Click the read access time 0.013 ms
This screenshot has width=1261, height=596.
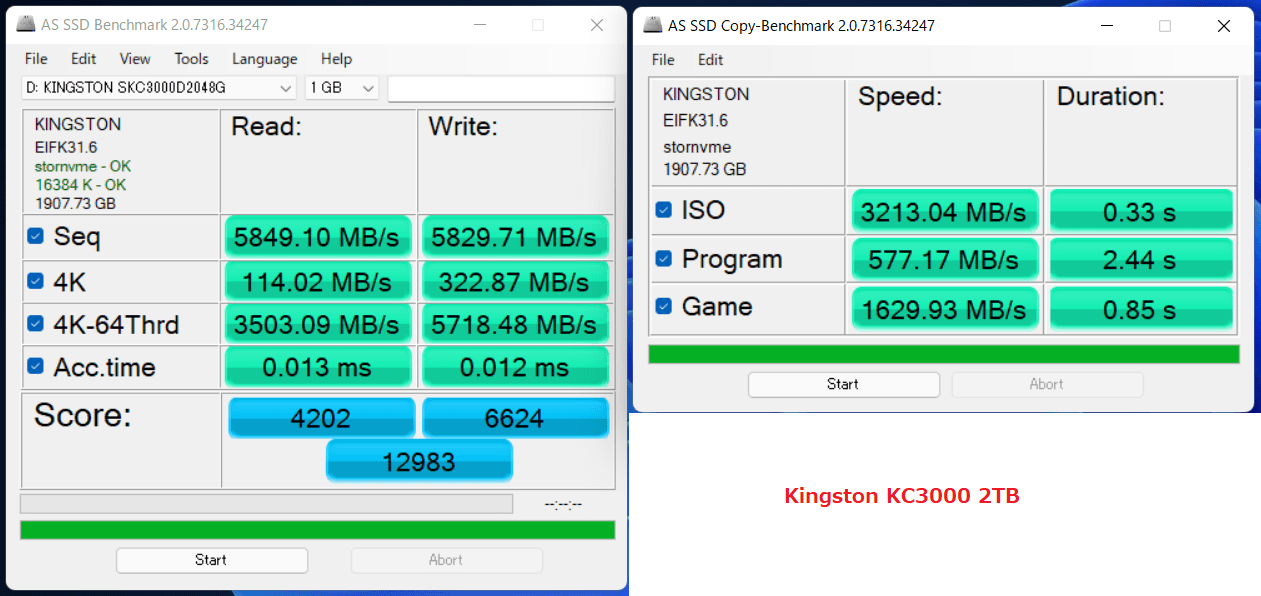point(317,367)
